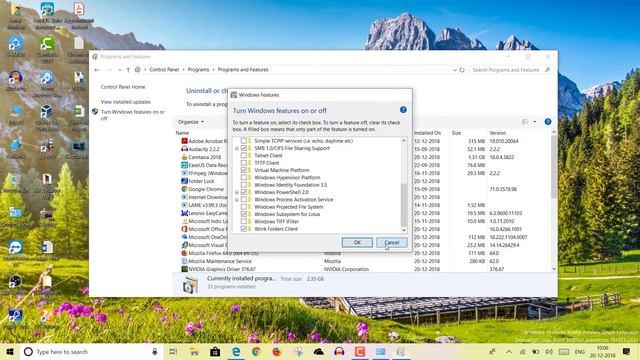
Task: Click the ENG language indicator in tray
Action: pyautogui.click(x=580, y=351)
